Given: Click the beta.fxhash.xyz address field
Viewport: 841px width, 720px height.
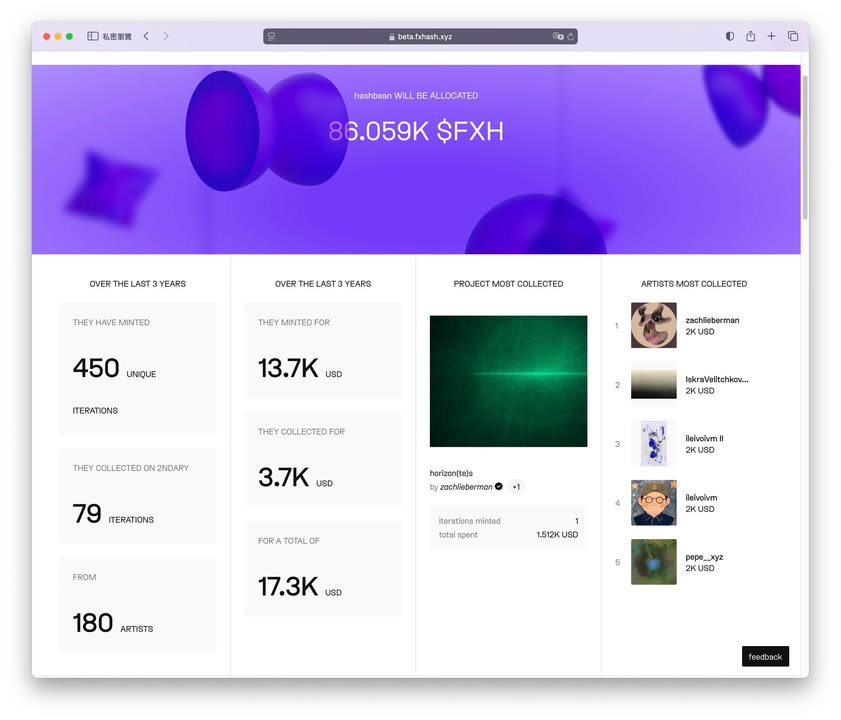Looking at the screenshot, I should 420,37.
